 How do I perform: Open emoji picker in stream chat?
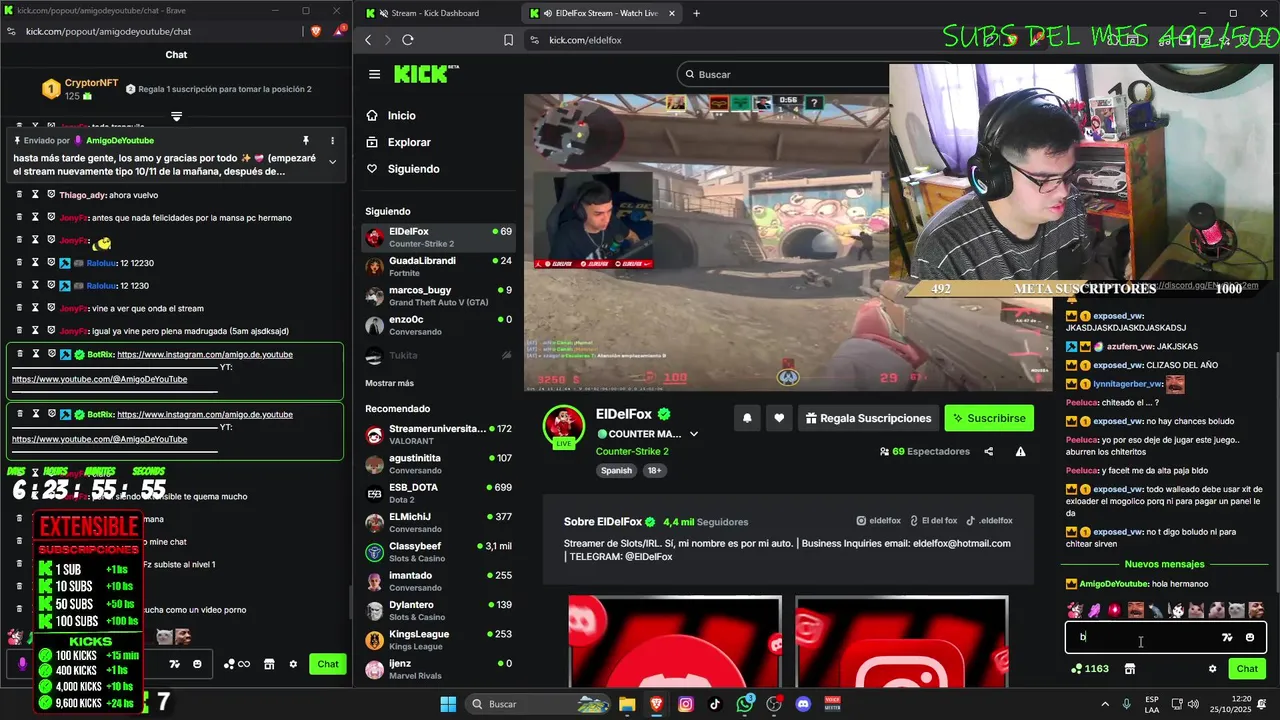click(1250, 637)
